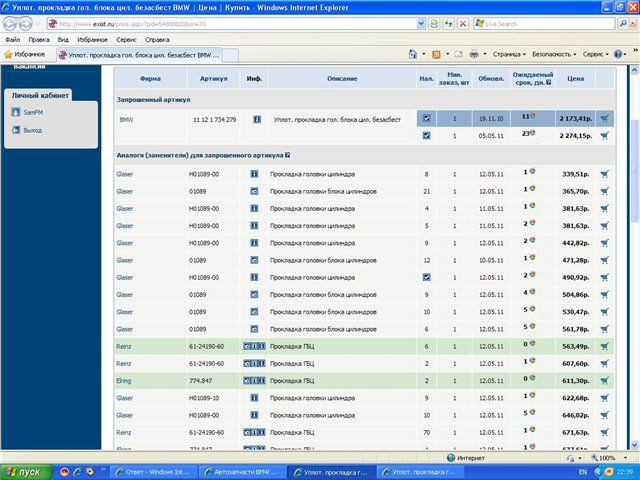Click the Выход logout link
Image resolution: width=640 pixels, height=480 pixels.
33,131
